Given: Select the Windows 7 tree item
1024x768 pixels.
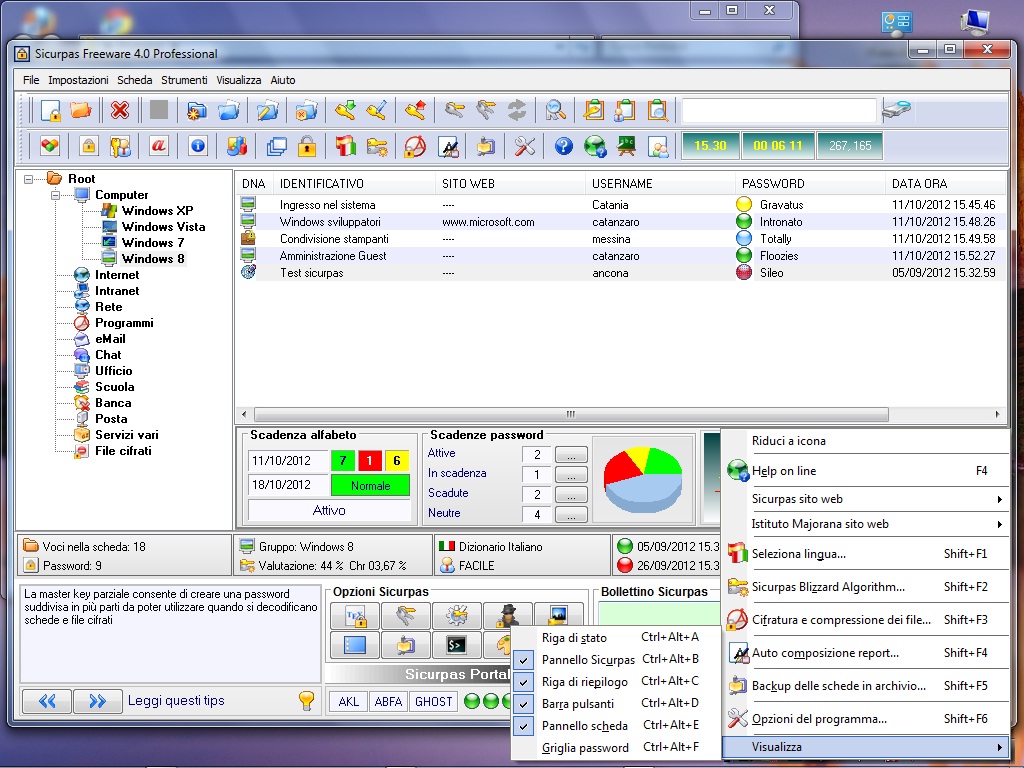Looking at the screenshot, I should [153, 242].
